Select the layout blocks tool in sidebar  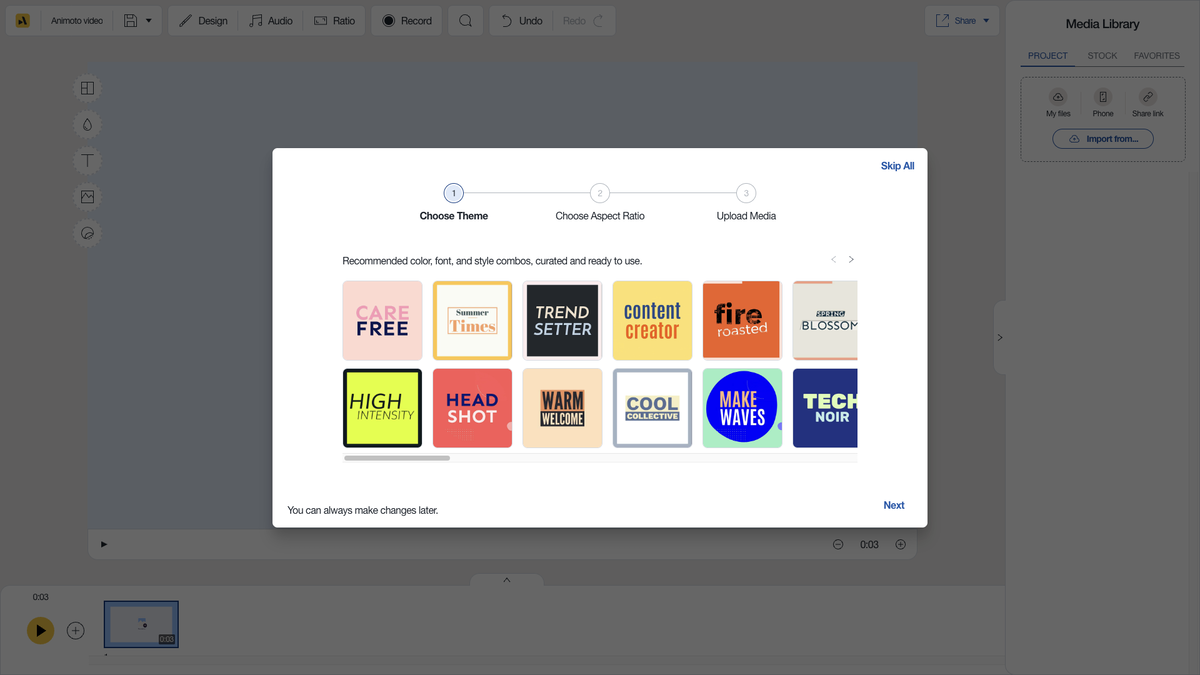point(87,87)
